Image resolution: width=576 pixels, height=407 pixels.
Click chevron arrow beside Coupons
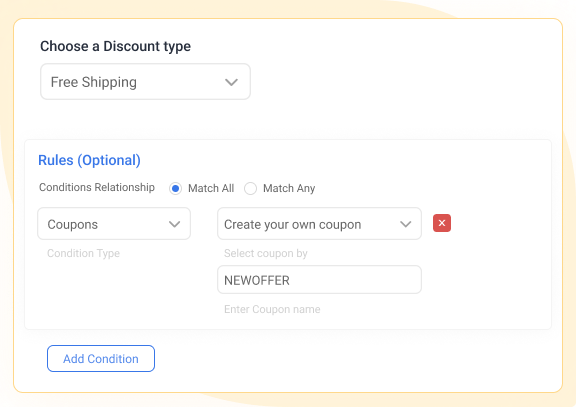tap(174, 224)
